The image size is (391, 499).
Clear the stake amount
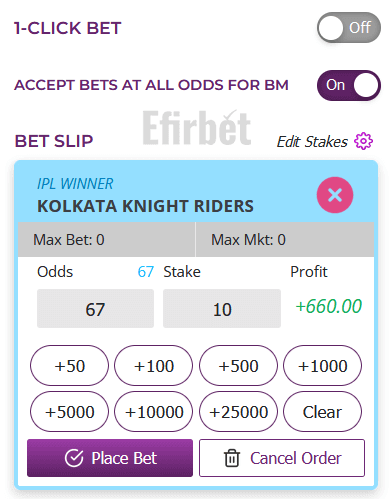point(322,412)
